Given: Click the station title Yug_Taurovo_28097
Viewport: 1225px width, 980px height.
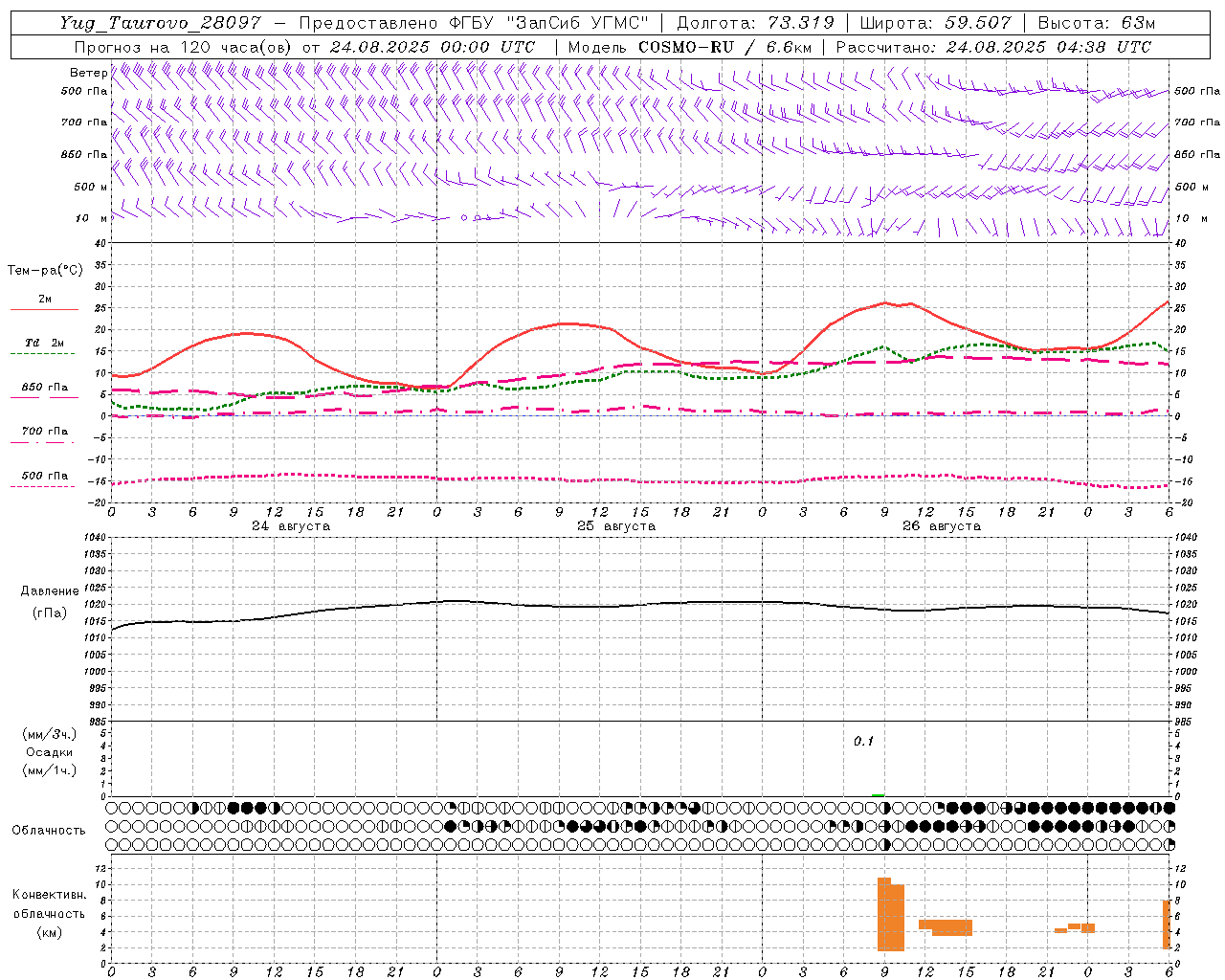Looking at the screenshot, I should pos(160,23).
